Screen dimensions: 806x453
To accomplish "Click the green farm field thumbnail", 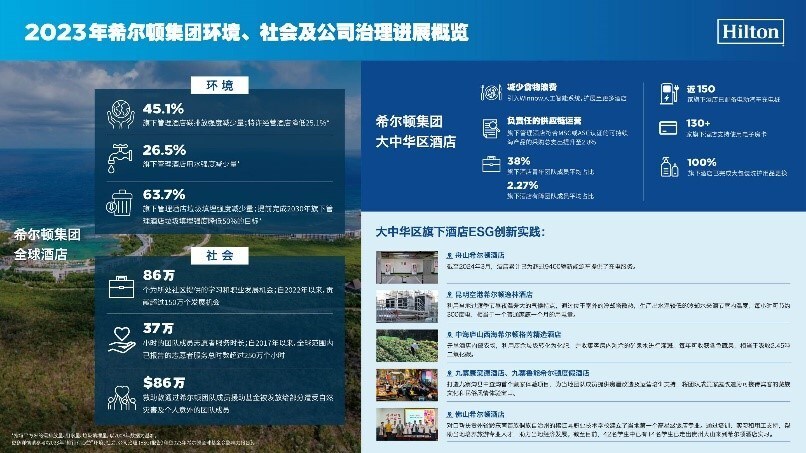I will click(x=403, y=343).
